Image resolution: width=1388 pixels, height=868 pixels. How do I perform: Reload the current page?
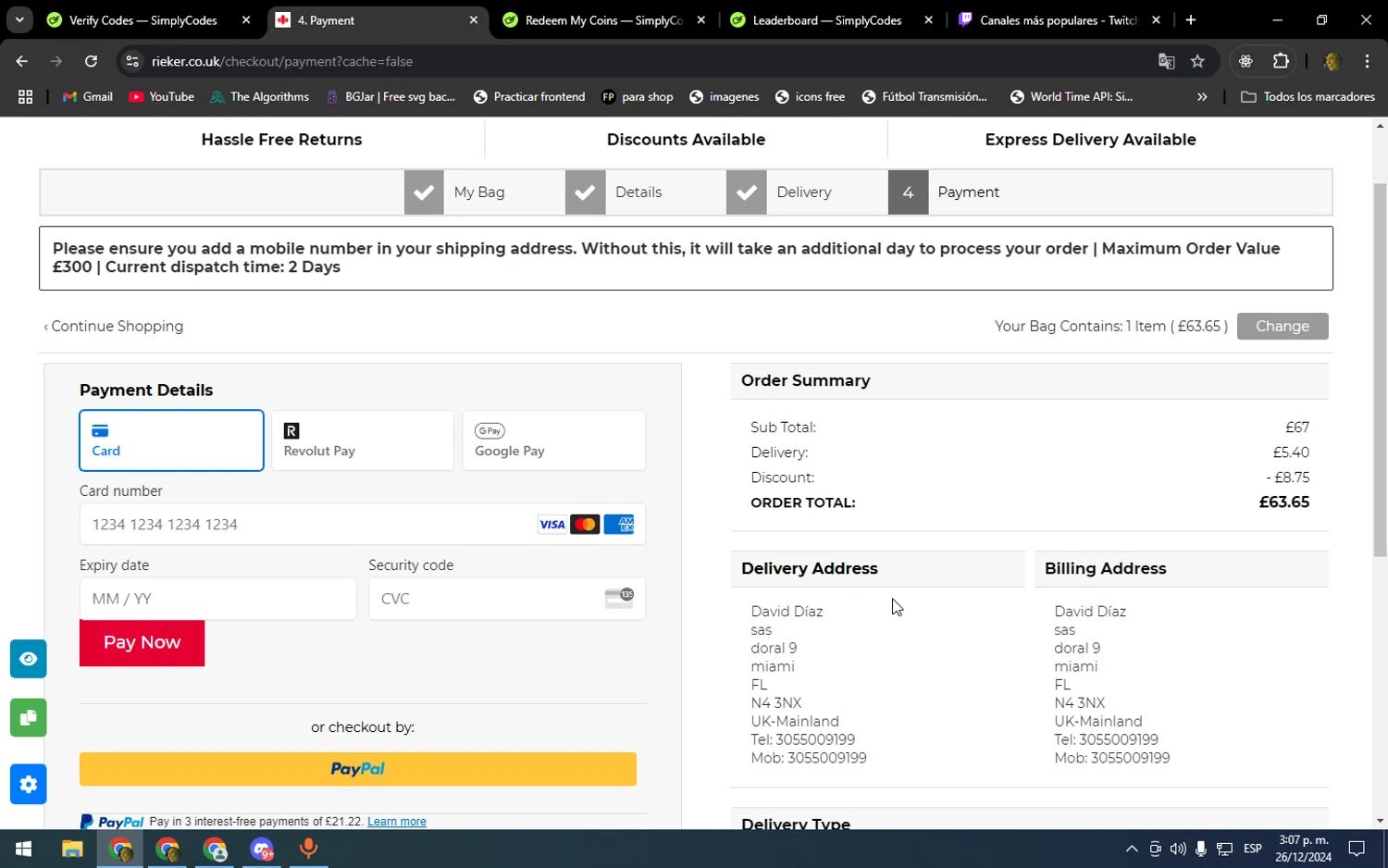tap(91, 61)
